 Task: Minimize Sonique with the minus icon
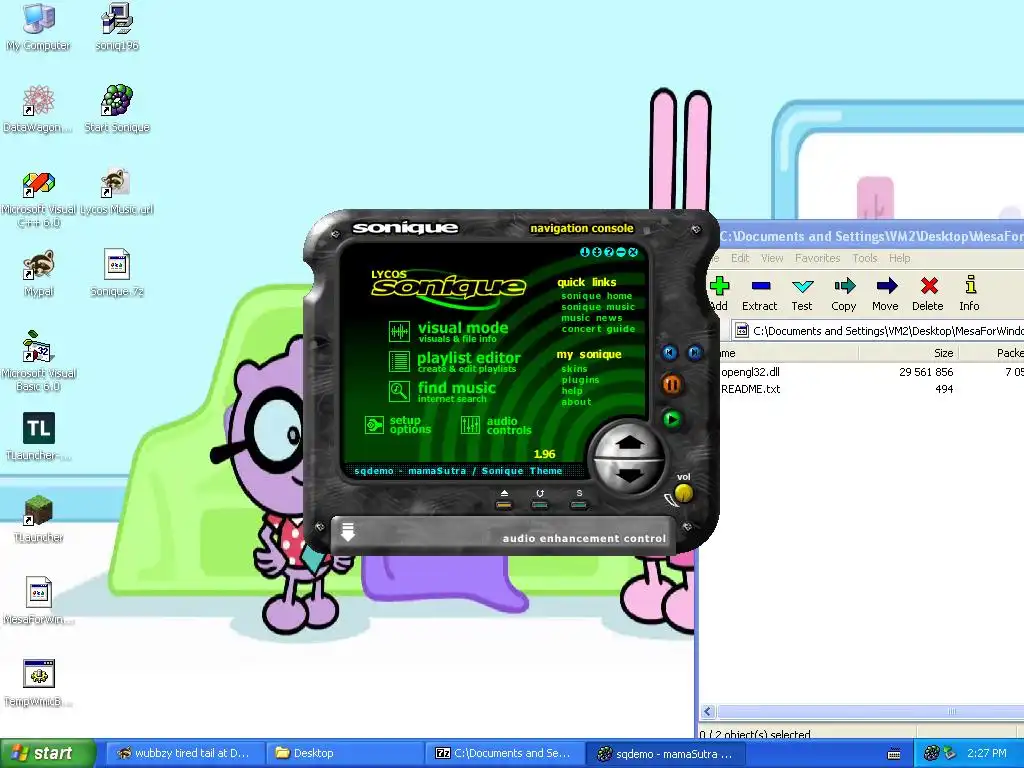click(x=621, y=252)
